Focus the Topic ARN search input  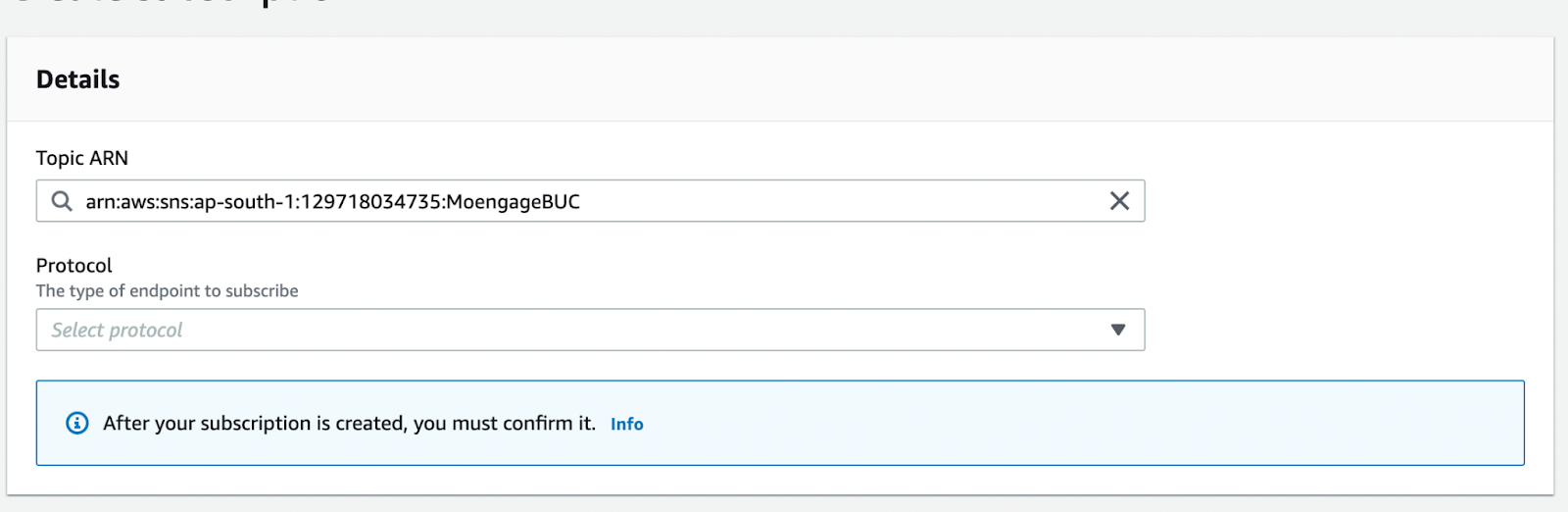[784, 201]
